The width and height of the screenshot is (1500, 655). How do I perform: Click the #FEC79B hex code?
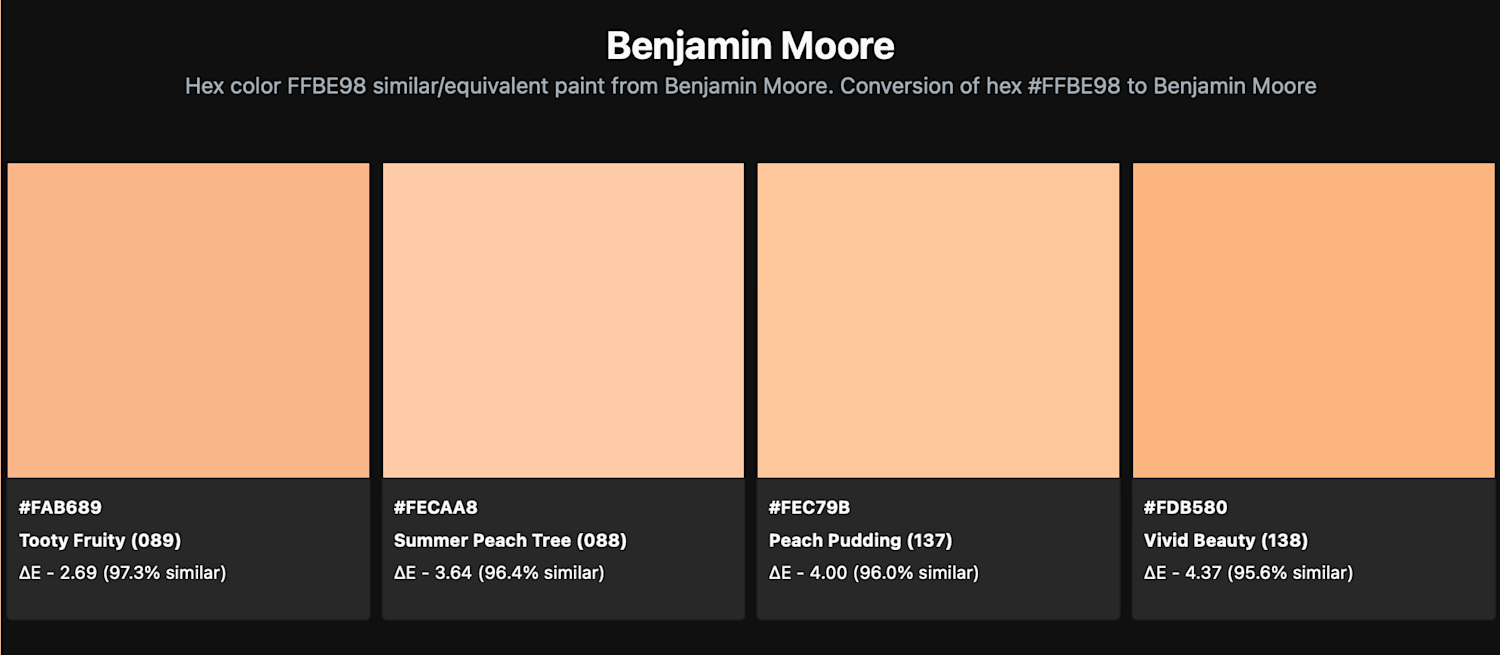(809, 507)
